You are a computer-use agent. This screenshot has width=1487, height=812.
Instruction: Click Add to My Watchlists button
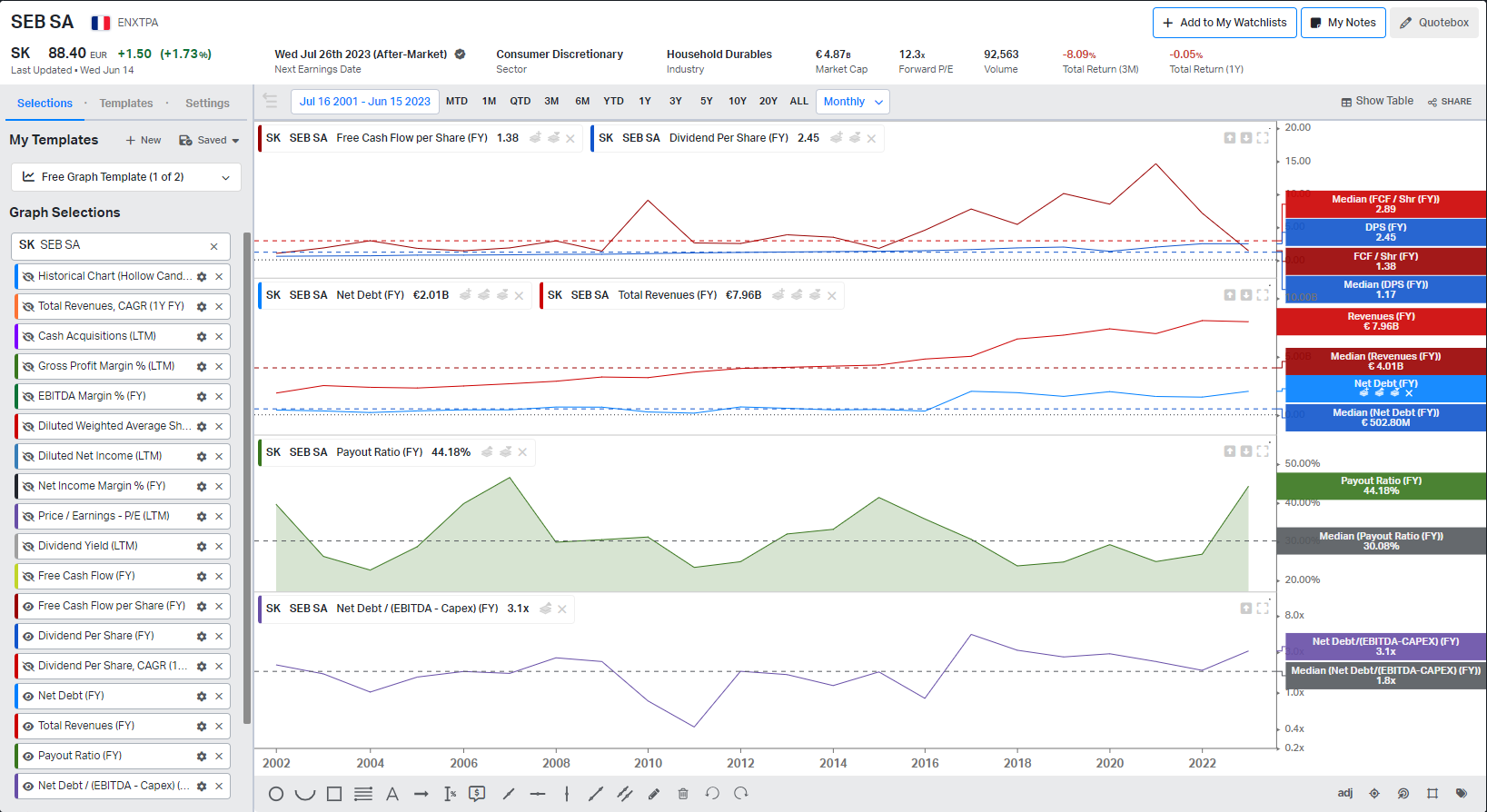(x=1224, y=23)
